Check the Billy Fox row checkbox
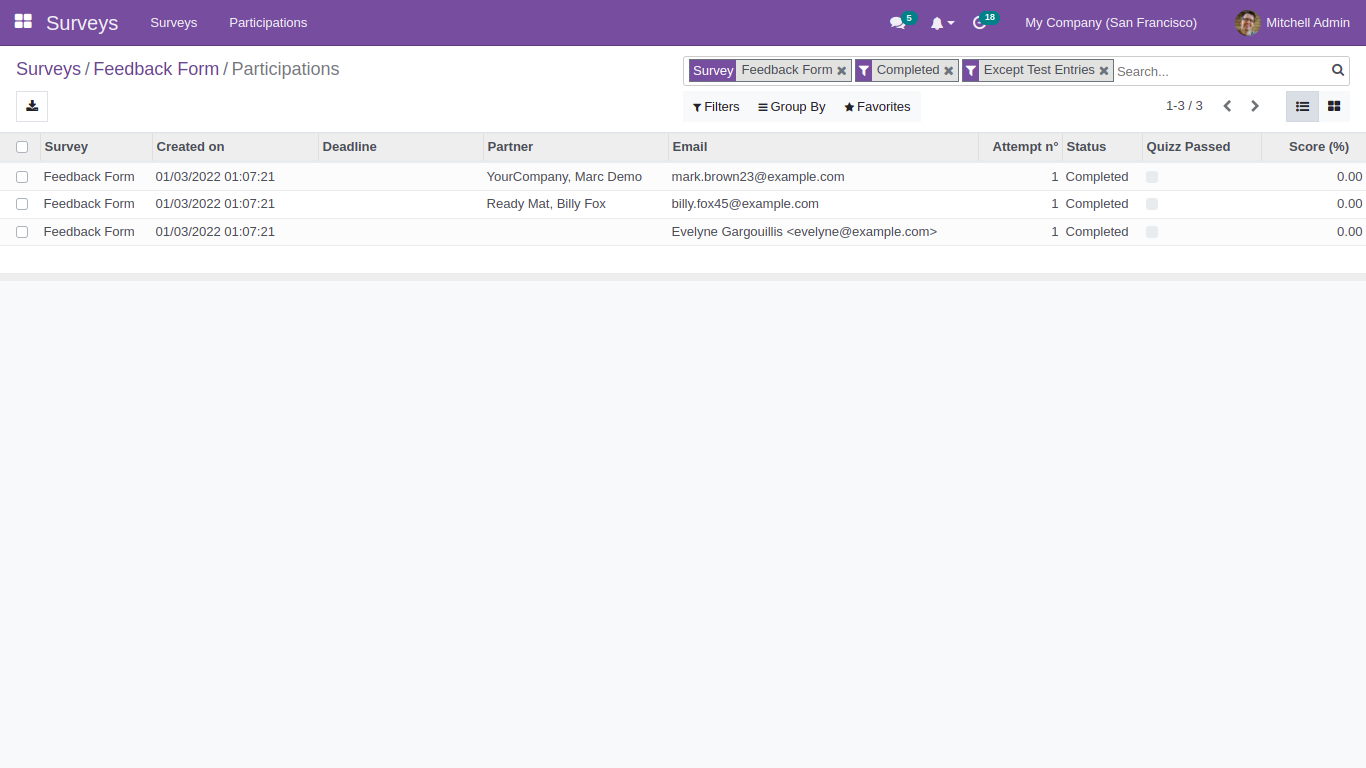Viewport: 1366px width, 768px height. point(22,204)
